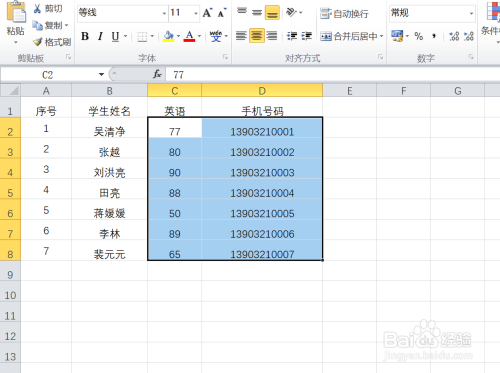Click formula bar showing 77
Image resolution: width=500 pixels, height=373 pixels.
333,75
